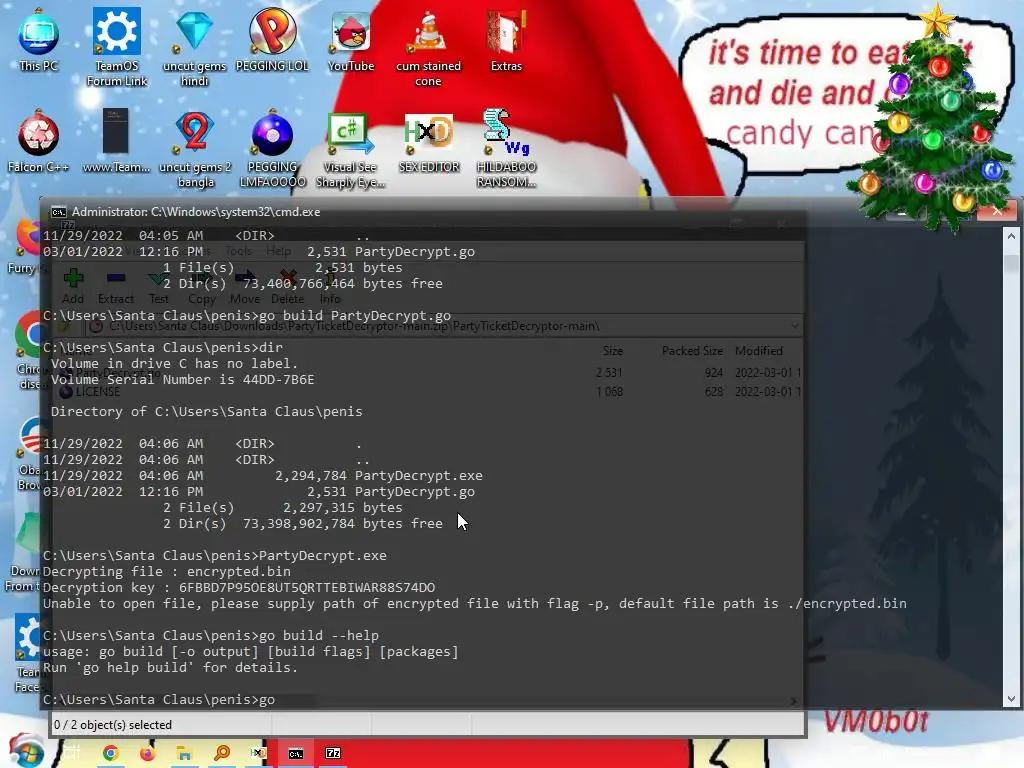Open the Windows Start button
1024x768 pixels.
(26, 751)
